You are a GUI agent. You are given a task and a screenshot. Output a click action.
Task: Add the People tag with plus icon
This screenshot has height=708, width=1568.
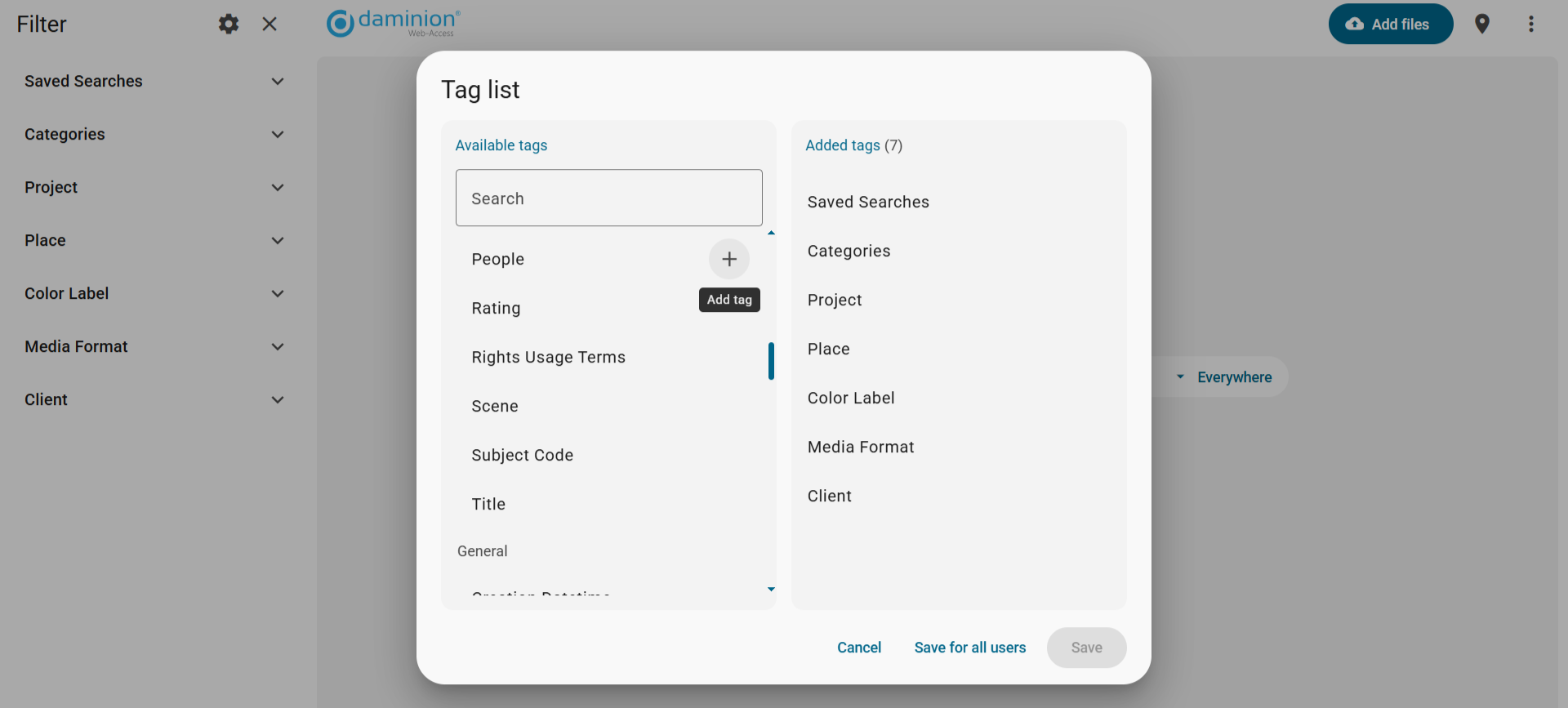729,259
